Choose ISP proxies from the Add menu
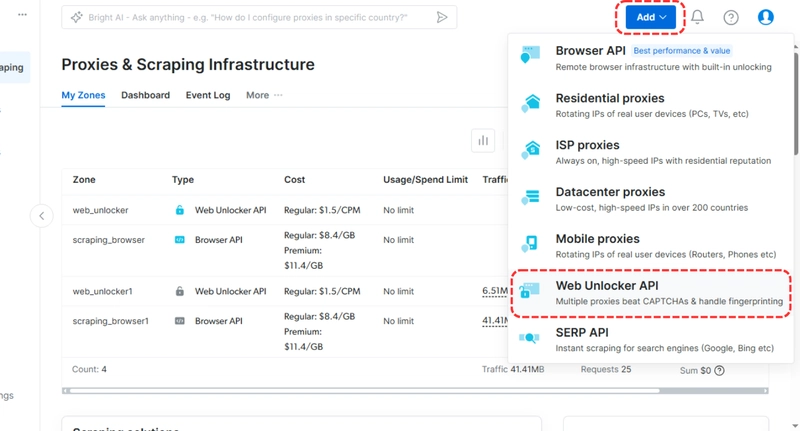Viewport: 800px width, 431px height. coord(651,153)
